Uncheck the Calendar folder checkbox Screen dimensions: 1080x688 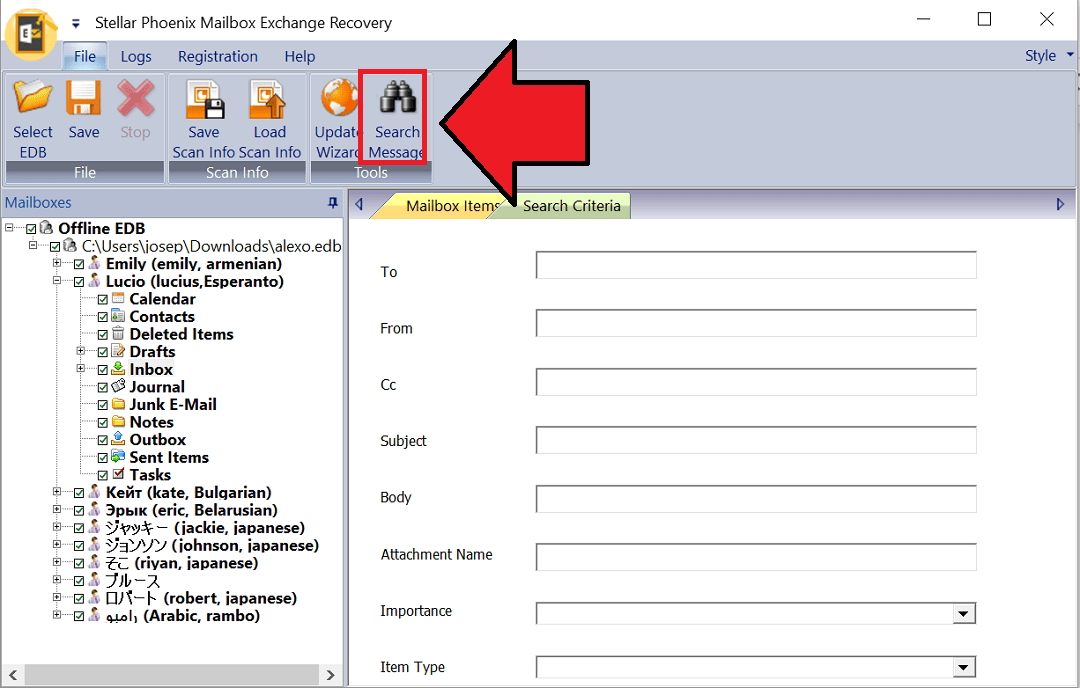point(103,300)
